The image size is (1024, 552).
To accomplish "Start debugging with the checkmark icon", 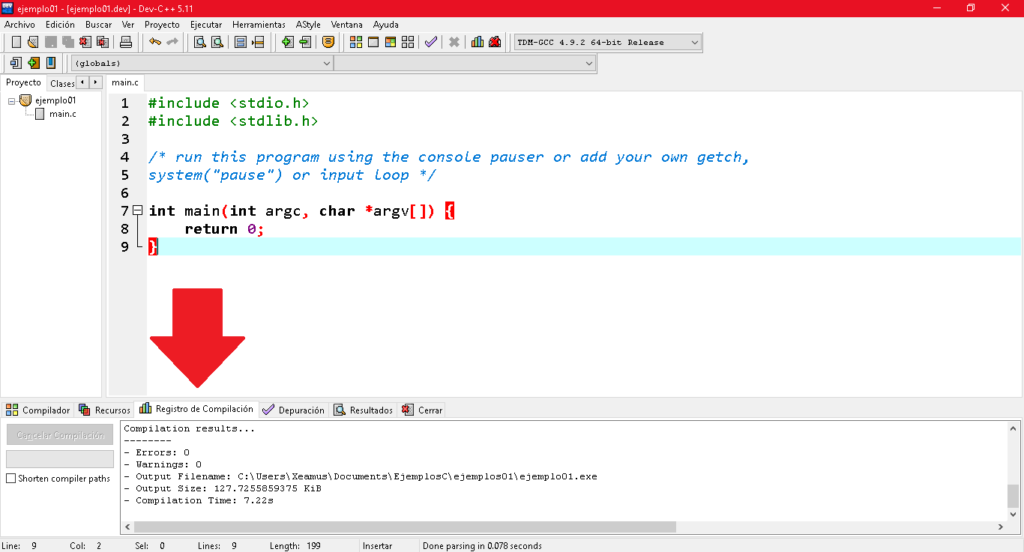I will tap(430, 42).
